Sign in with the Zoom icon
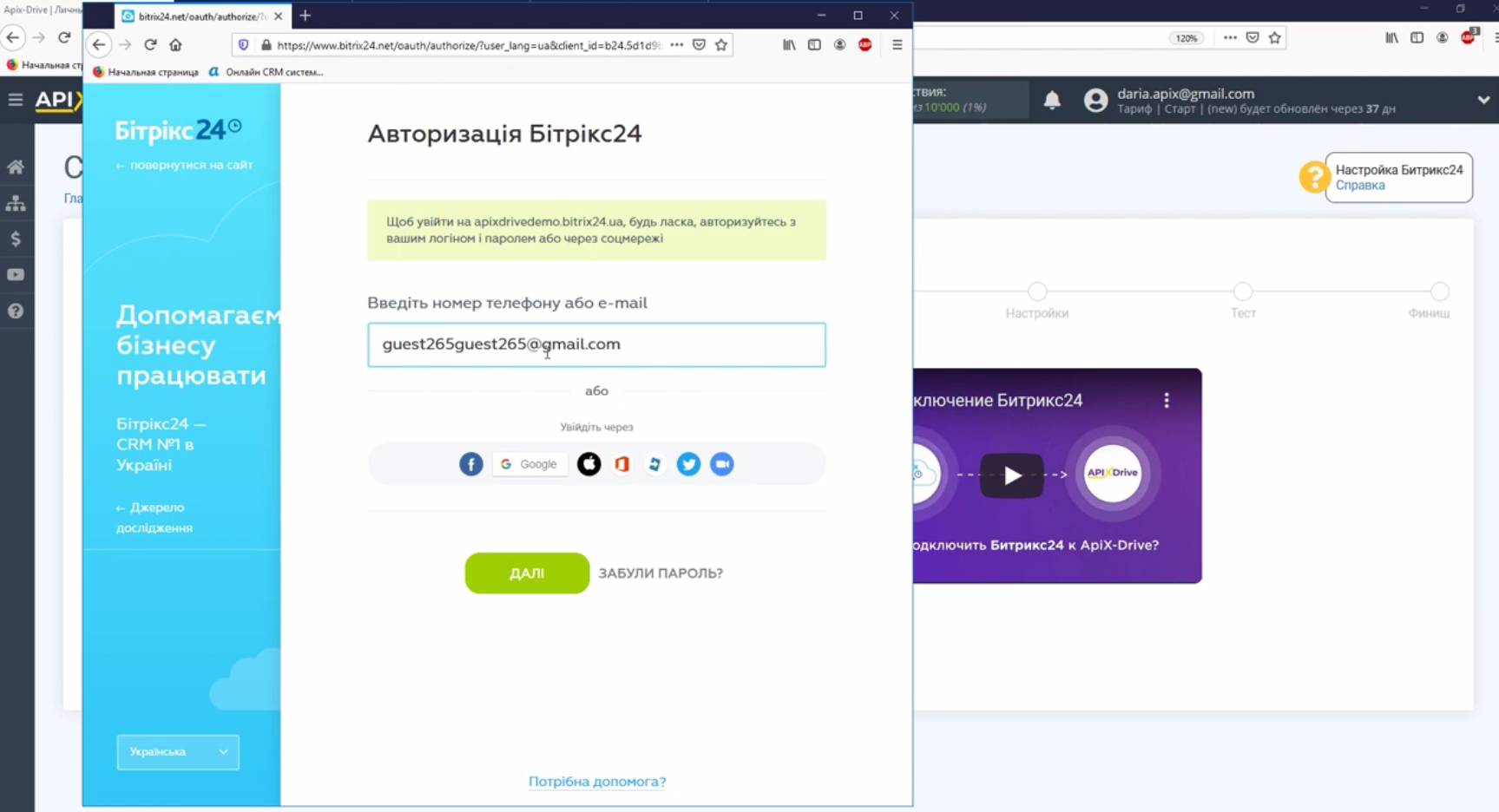The width and height of the screenshot is (1499, 812). tap(721, 464)
